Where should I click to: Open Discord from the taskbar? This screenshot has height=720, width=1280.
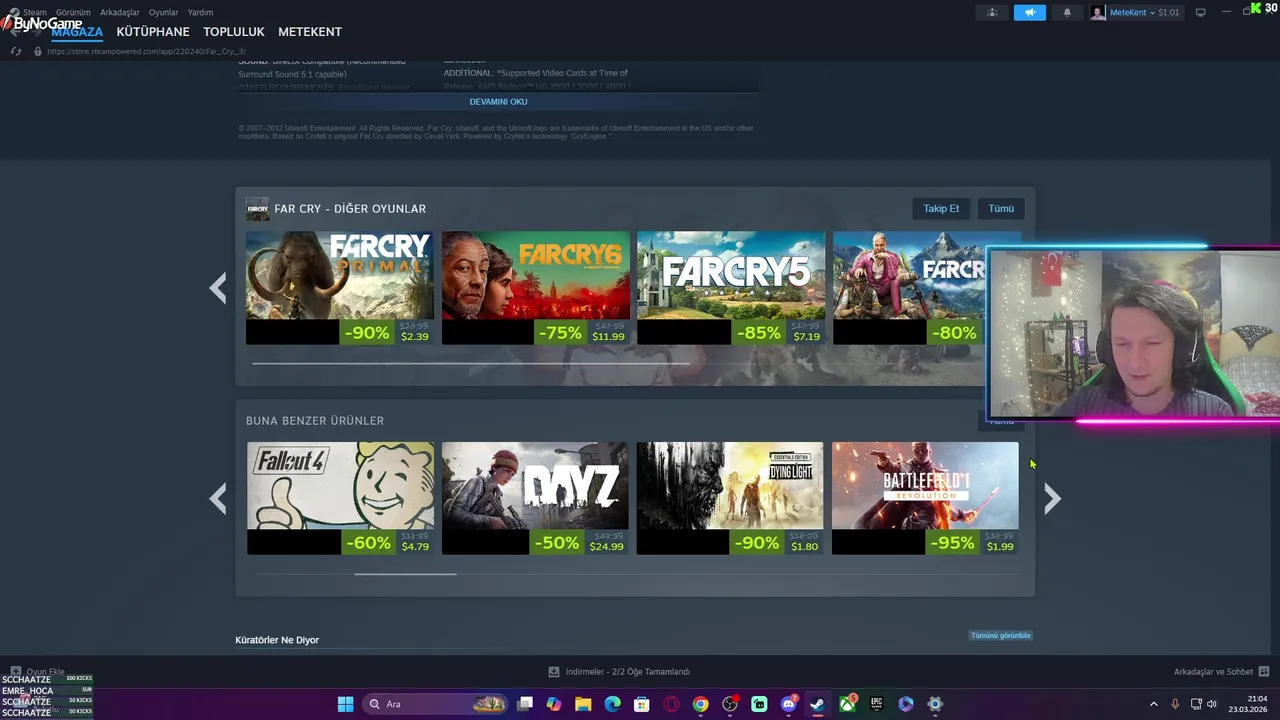coord(788,704)
